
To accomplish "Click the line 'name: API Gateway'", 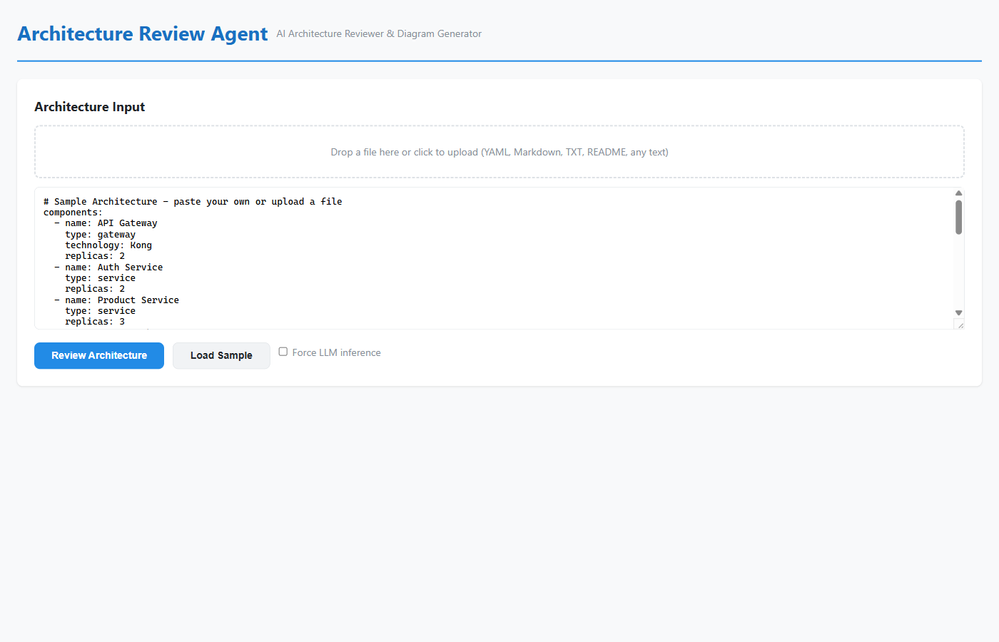I will (x=106, y=223).
